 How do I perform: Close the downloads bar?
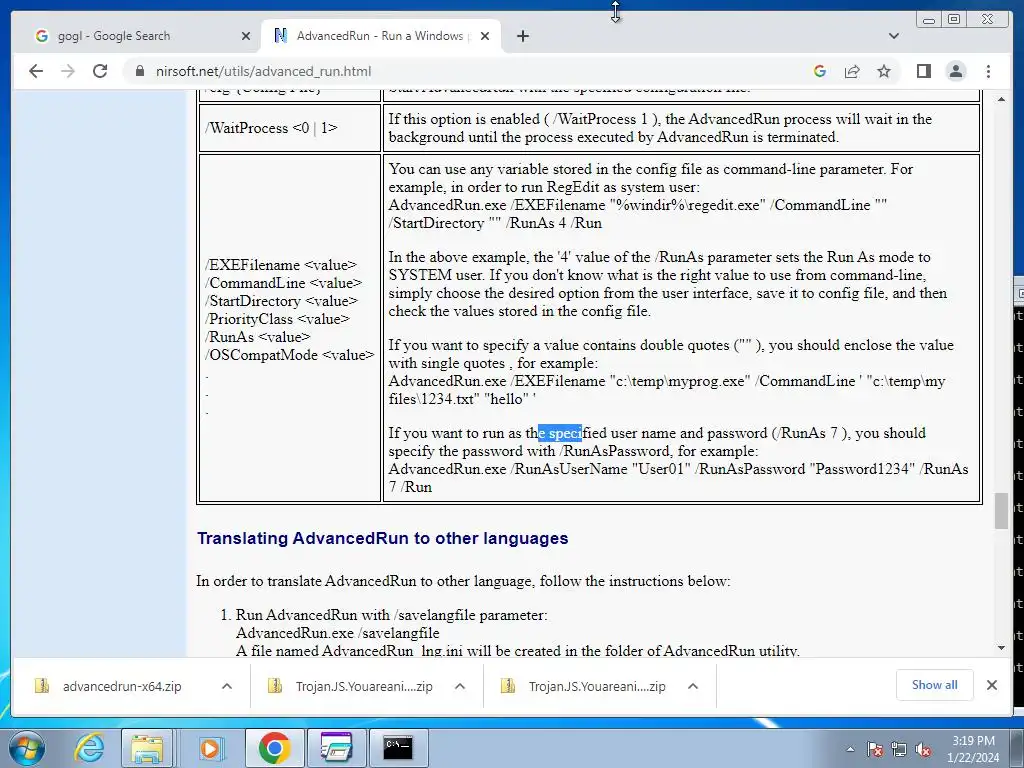pyautogui.click(x=991, y=684)
